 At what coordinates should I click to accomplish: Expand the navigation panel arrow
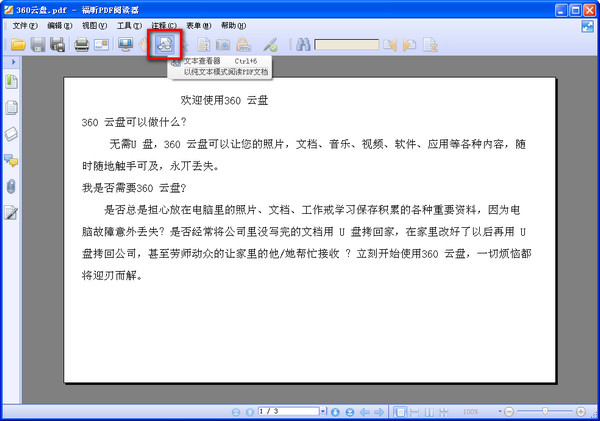tap(14, 62)
